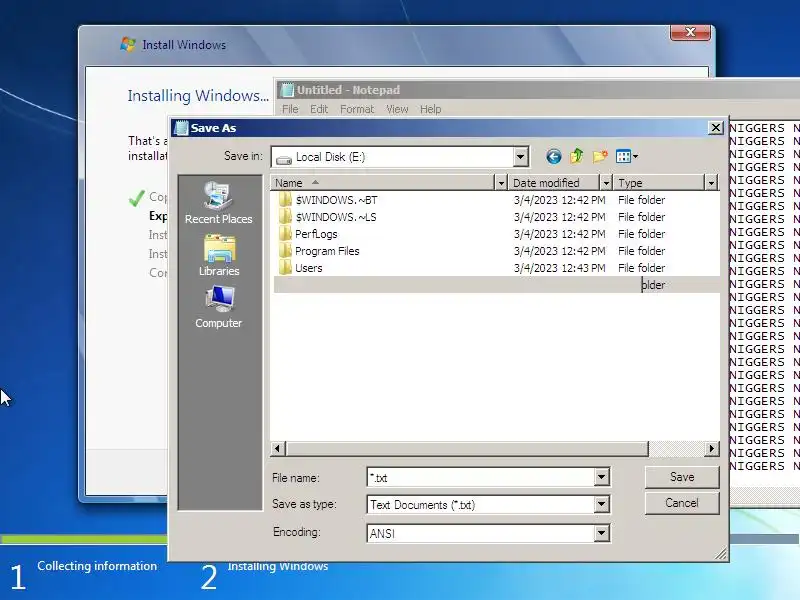
Task: Sort files by Type column header
Action: pos(660,183)
